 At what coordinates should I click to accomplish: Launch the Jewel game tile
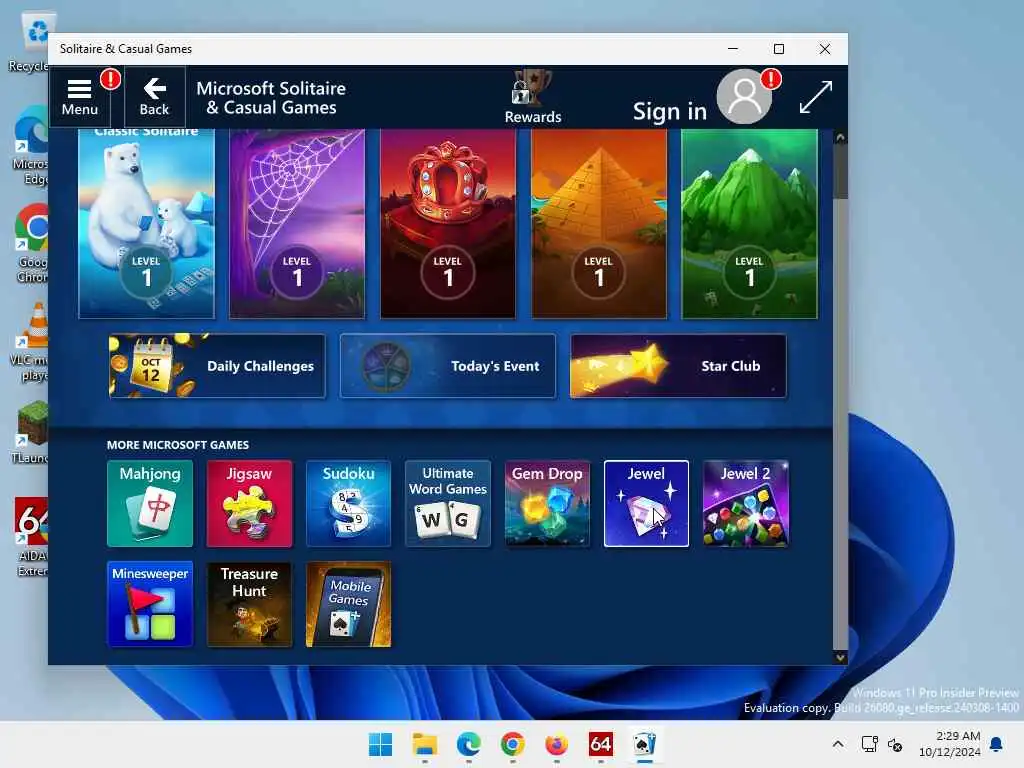click(x=647, y=504)
